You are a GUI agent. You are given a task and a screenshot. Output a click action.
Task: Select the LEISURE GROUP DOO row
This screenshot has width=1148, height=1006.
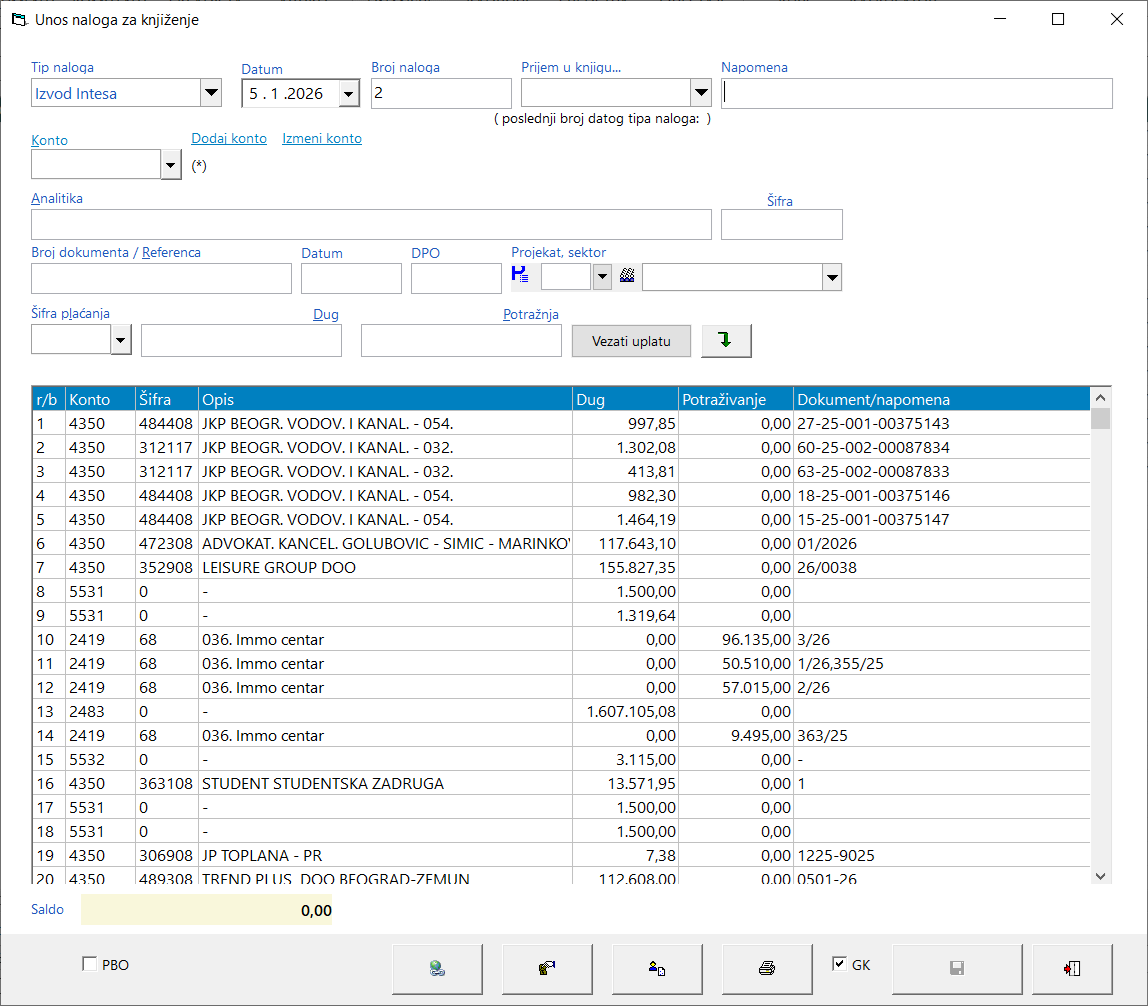click(561, 567)
